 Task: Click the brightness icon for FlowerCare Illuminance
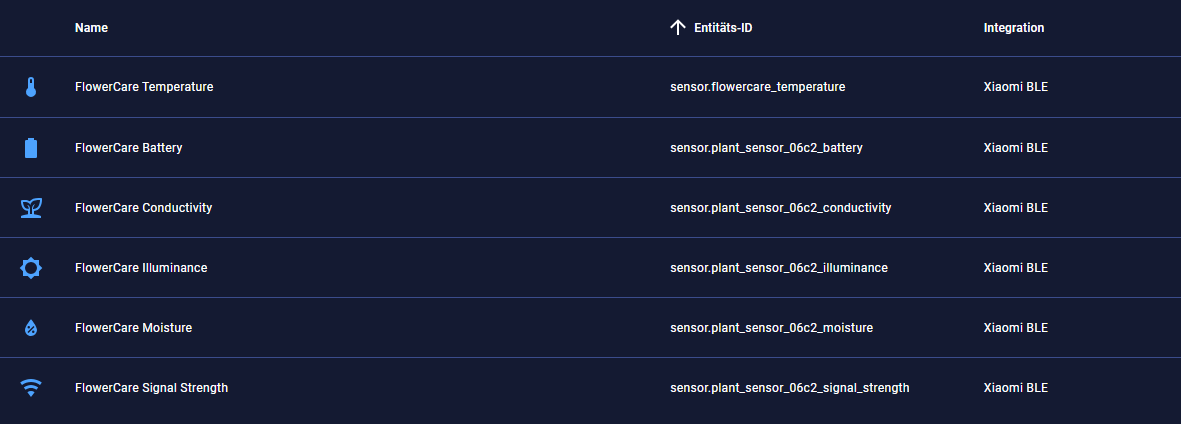coord(31,268)
